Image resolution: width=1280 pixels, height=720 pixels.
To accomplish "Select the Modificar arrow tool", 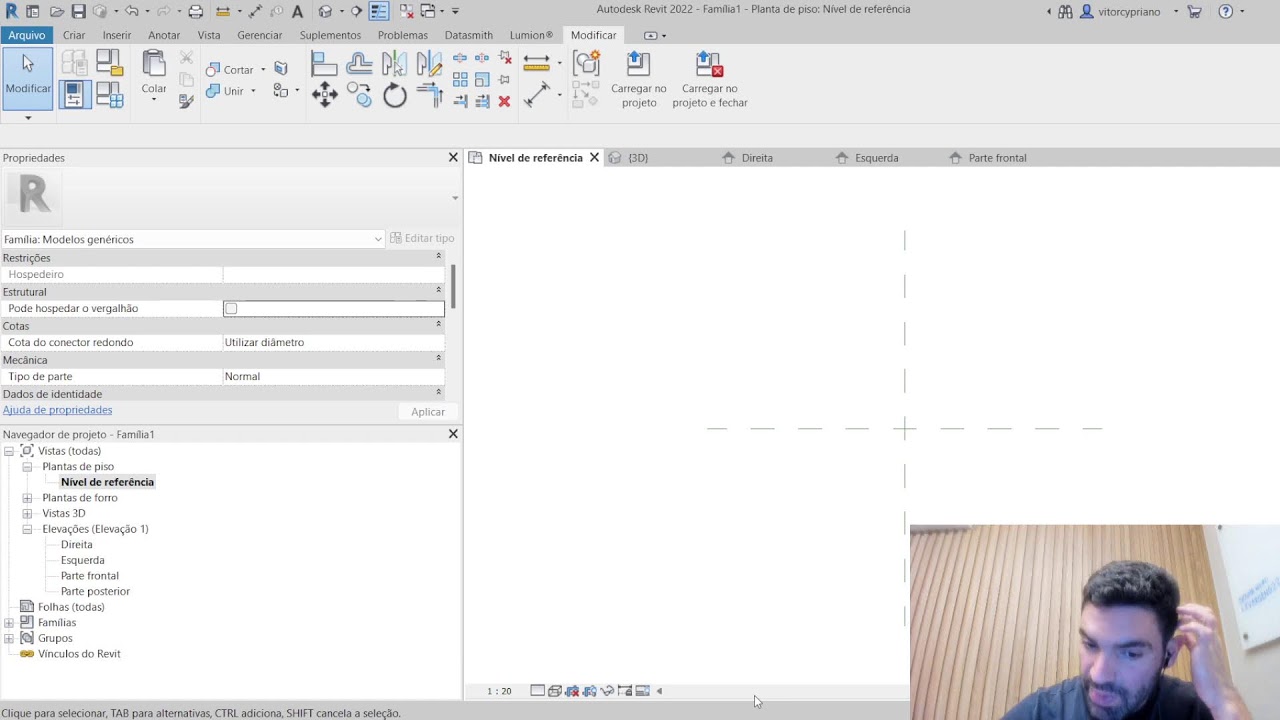I will coord(28,78).
